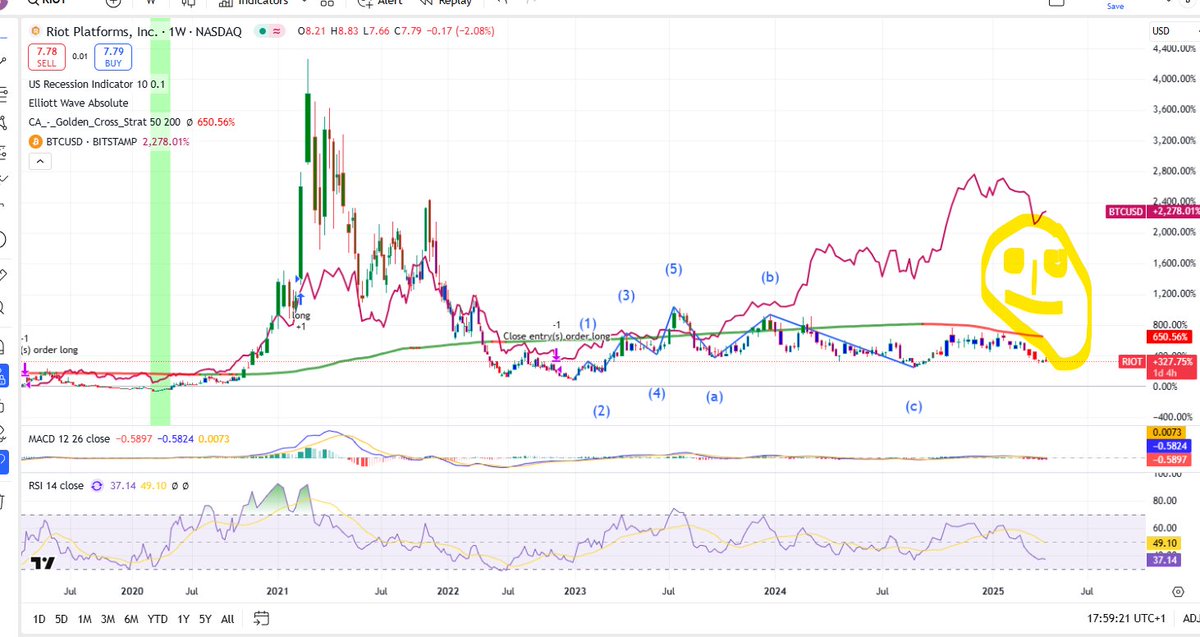This screenshot has width=1200, height=637.
Task: Click the Close entry(s) order long marker
Action: 555,337
